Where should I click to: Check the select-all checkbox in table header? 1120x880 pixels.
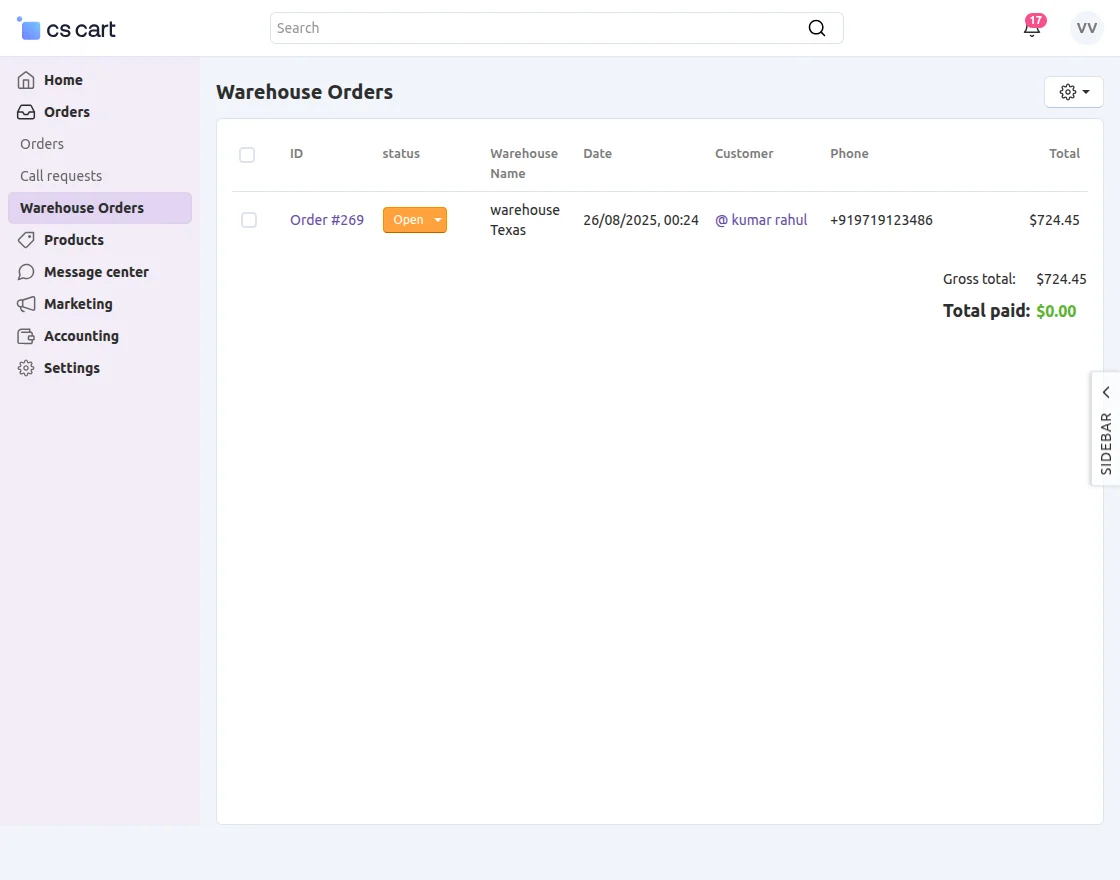(x=247, y=155)
